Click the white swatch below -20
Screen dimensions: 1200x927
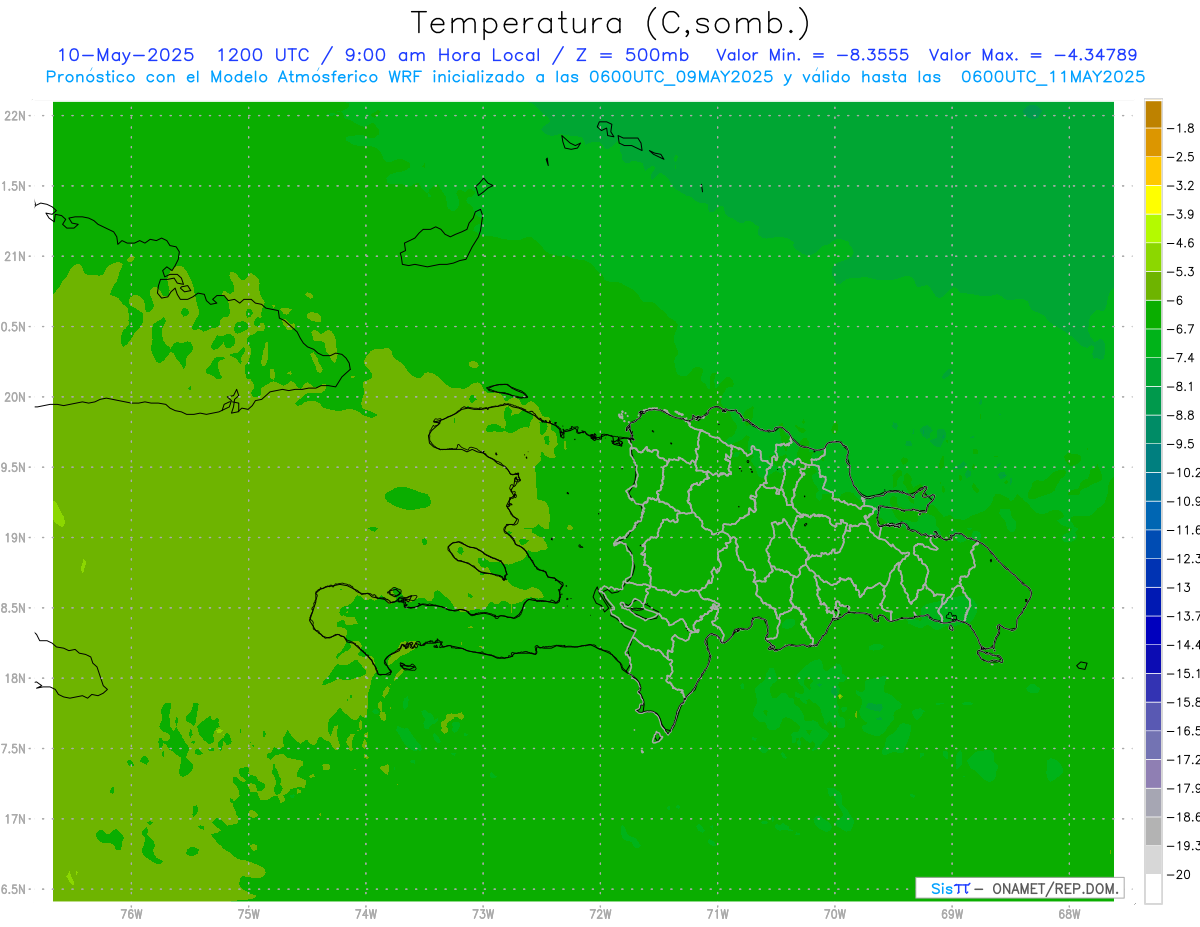pyautogui.click(x=1153, y=889)
